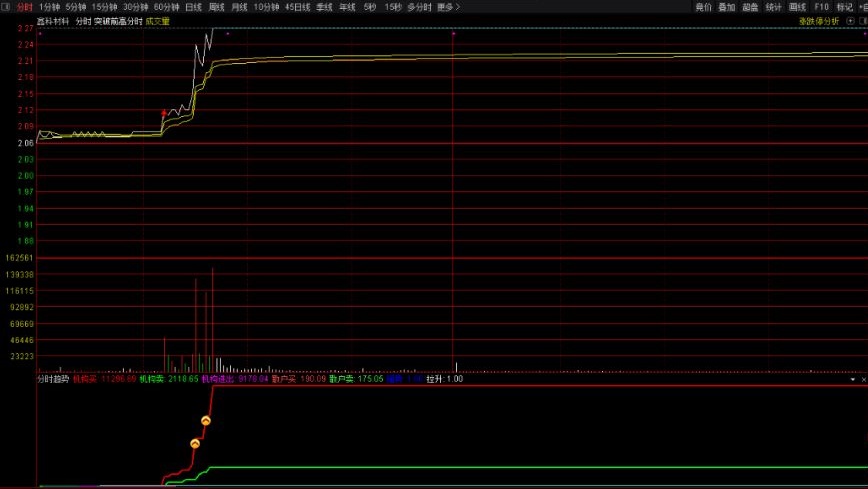
Task: Click the 成交量 volume label
Action: click(x=158, y=21)
